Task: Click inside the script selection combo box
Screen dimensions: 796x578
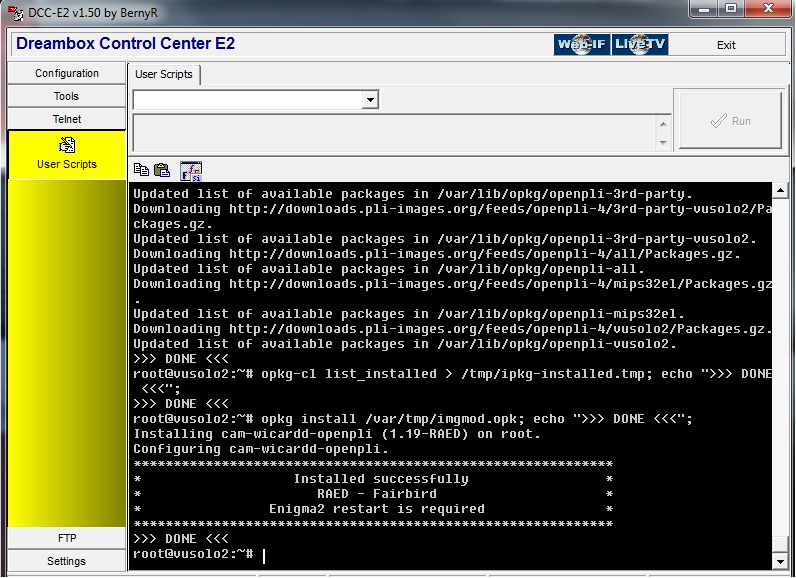Action: [248, 99]
